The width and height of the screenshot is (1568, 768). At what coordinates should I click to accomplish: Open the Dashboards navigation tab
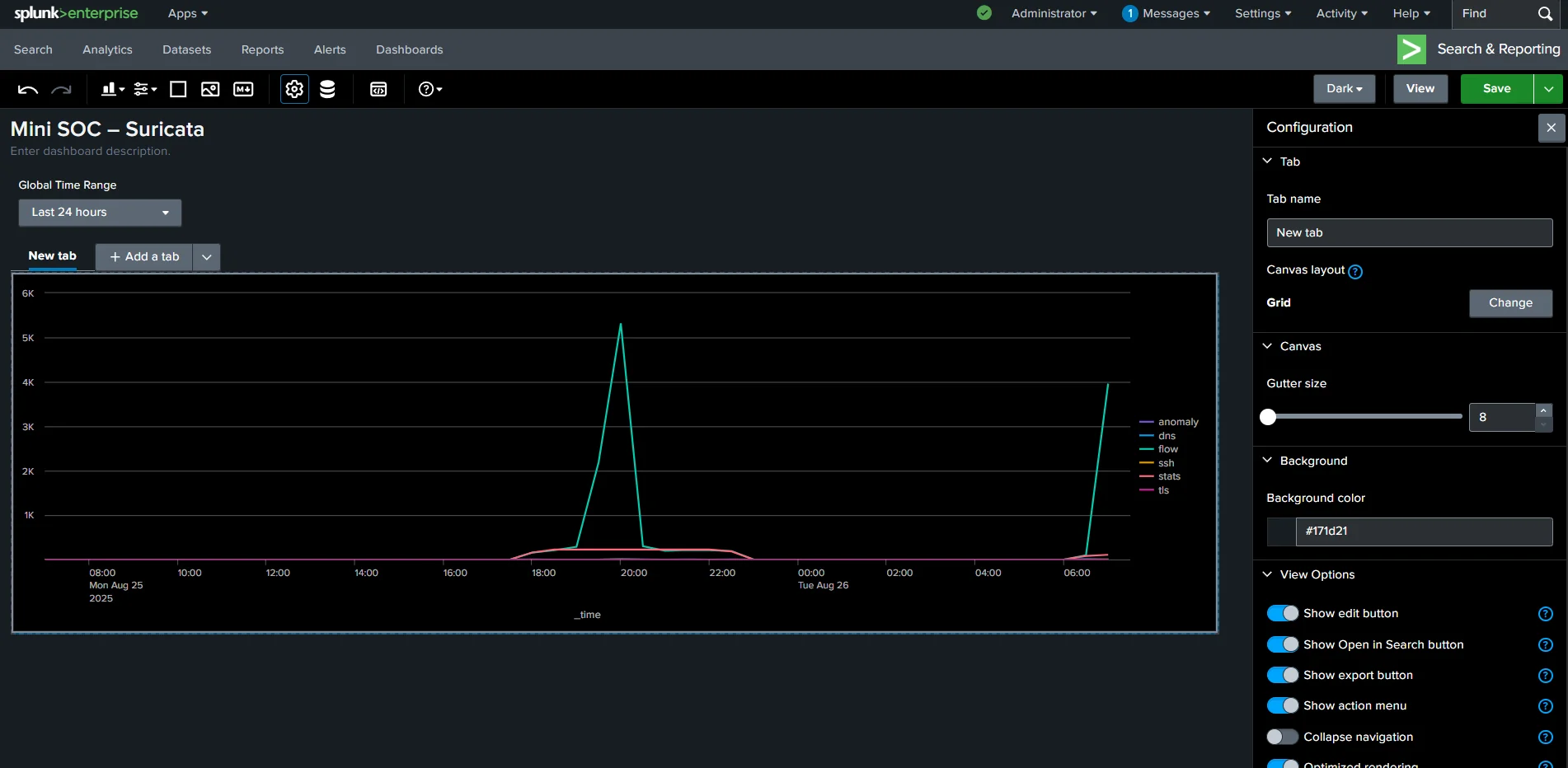pos(409,49)
